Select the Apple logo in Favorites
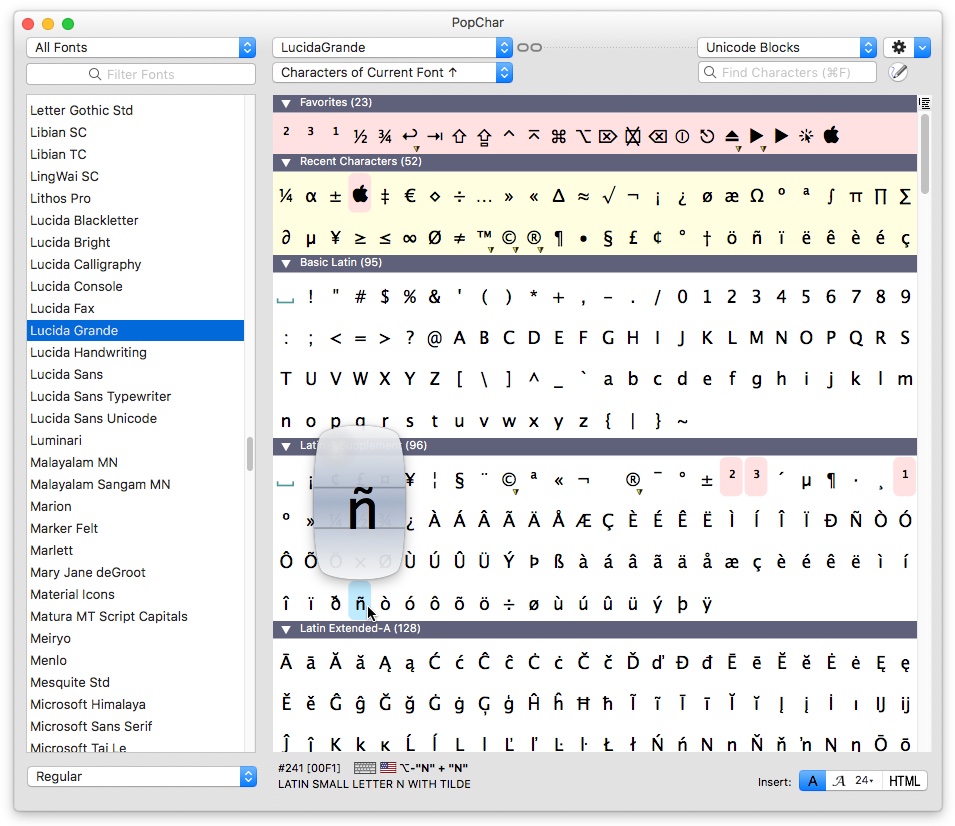Screen dimensions: 955x826 [x=831, y=136]
